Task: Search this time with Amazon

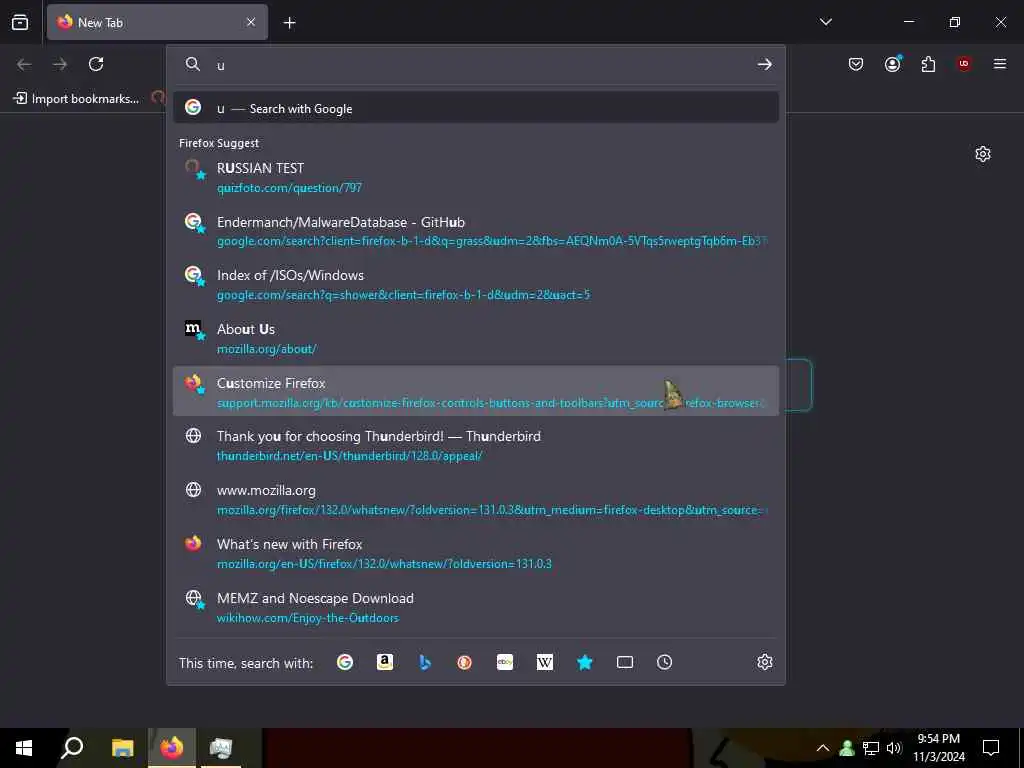Action: click(x=385, y=662)
